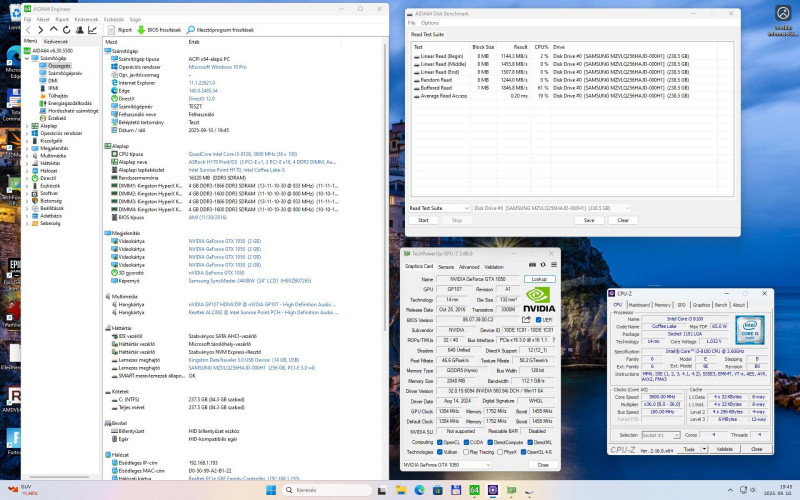Select Összegzés in the AIDA64 tree
Viewport: 800px width, 500px height.
point(59,66)
